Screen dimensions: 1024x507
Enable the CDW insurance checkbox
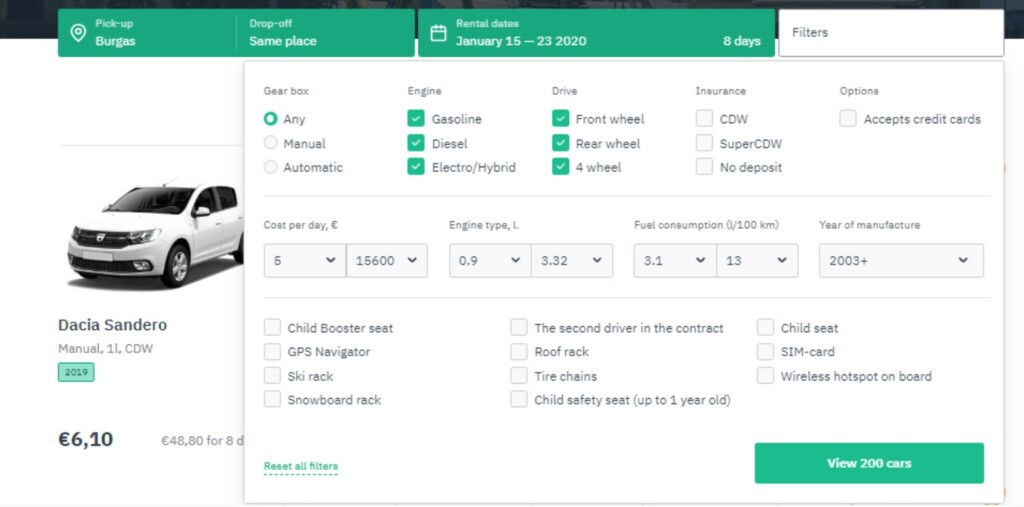[704, 118]
